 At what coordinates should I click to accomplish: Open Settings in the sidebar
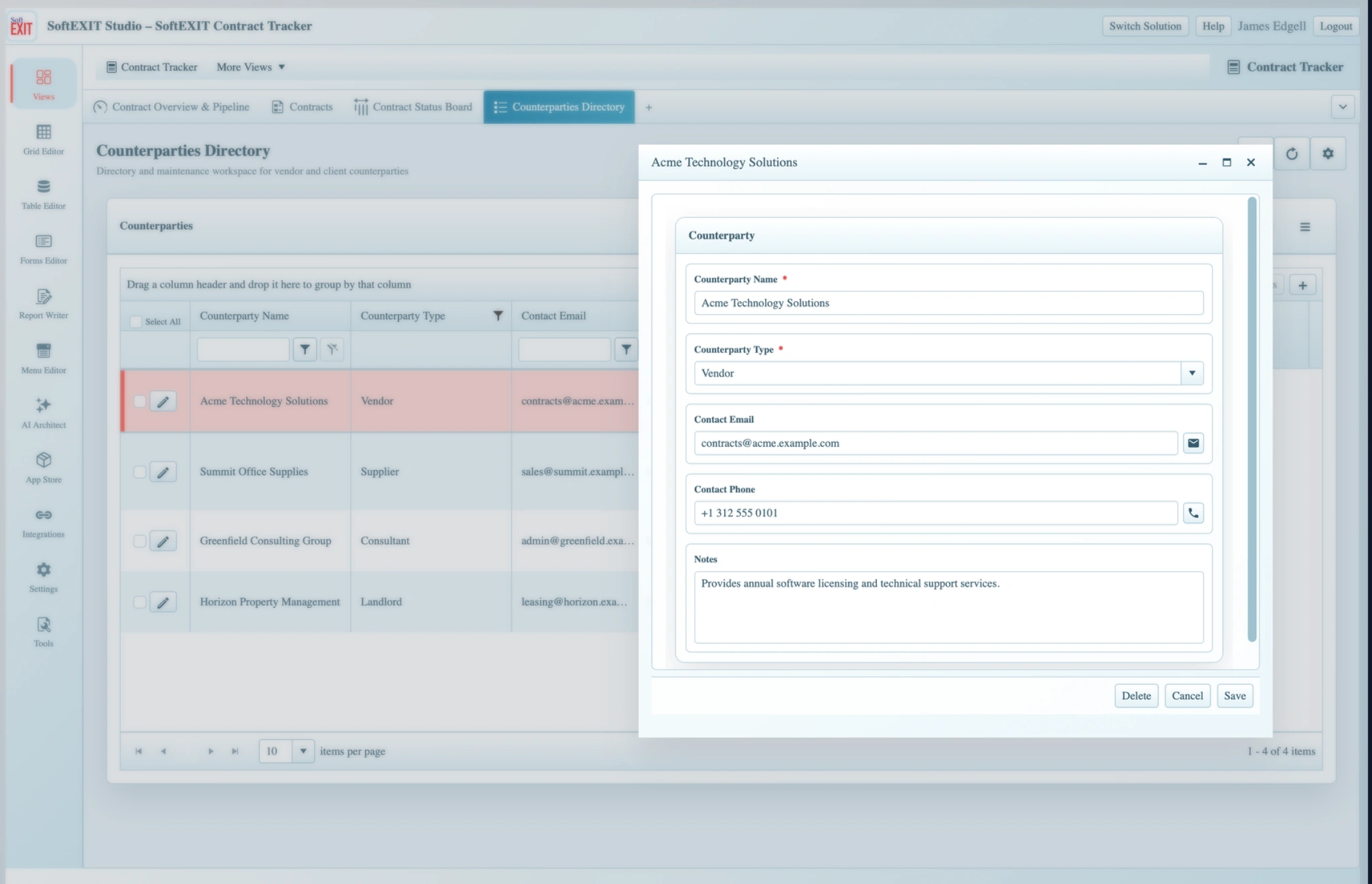tap(44, 577)
